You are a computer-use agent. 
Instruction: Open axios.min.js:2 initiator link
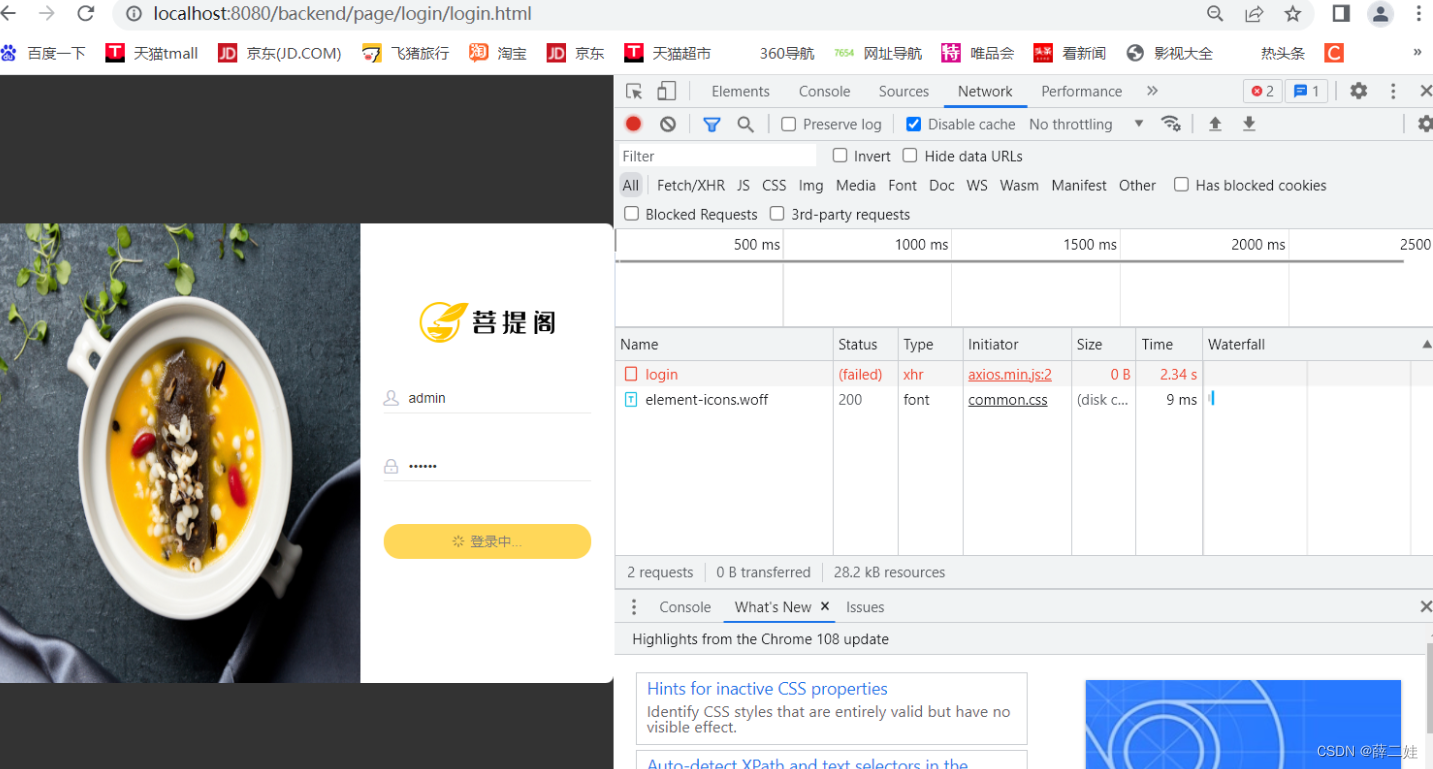click(1010, 374)
